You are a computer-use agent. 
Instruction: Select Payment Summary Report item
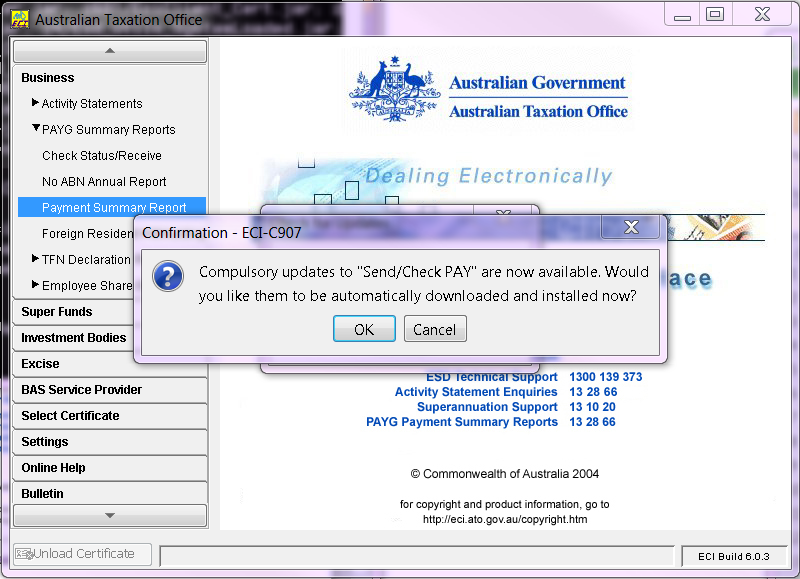pyautogui.click(x=112, y=208)
